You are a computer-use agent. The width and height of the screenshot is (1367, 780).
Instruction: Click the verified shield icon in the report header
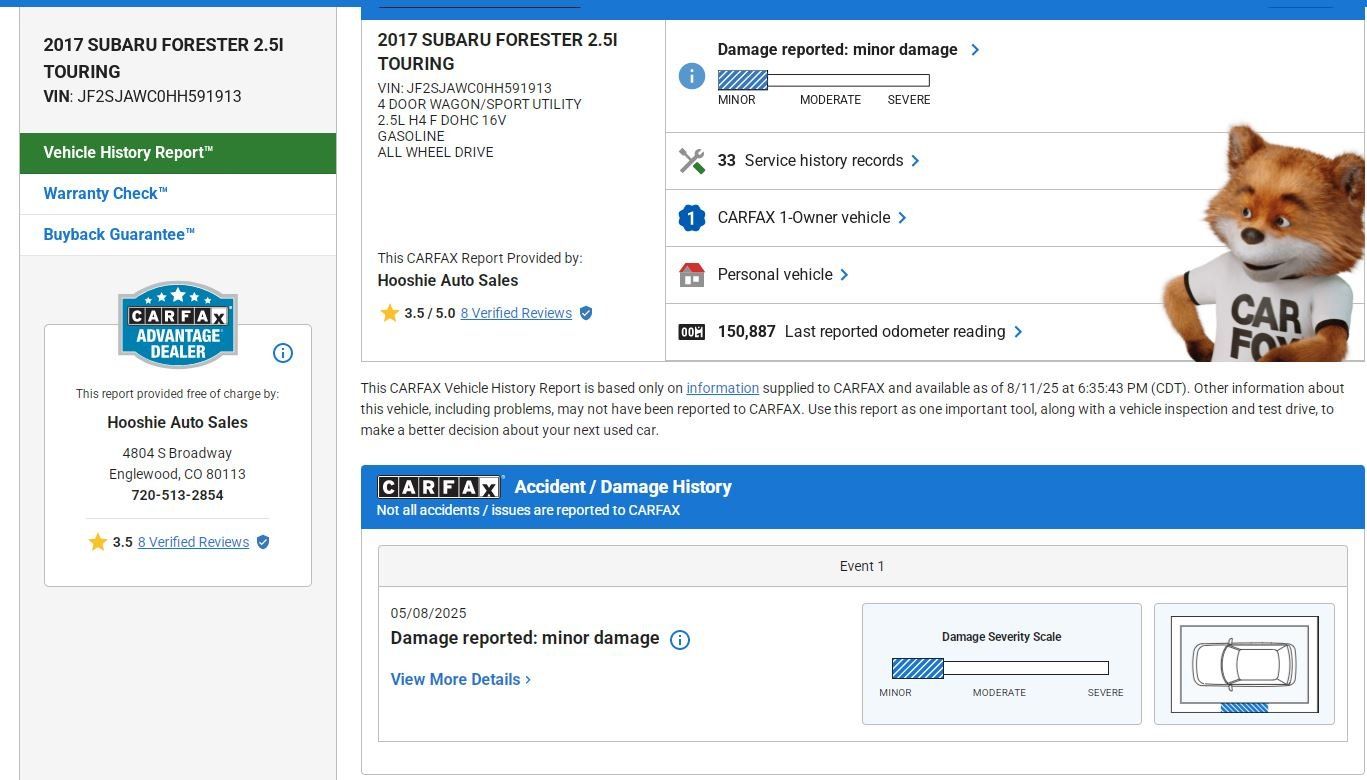pos(586,313)
